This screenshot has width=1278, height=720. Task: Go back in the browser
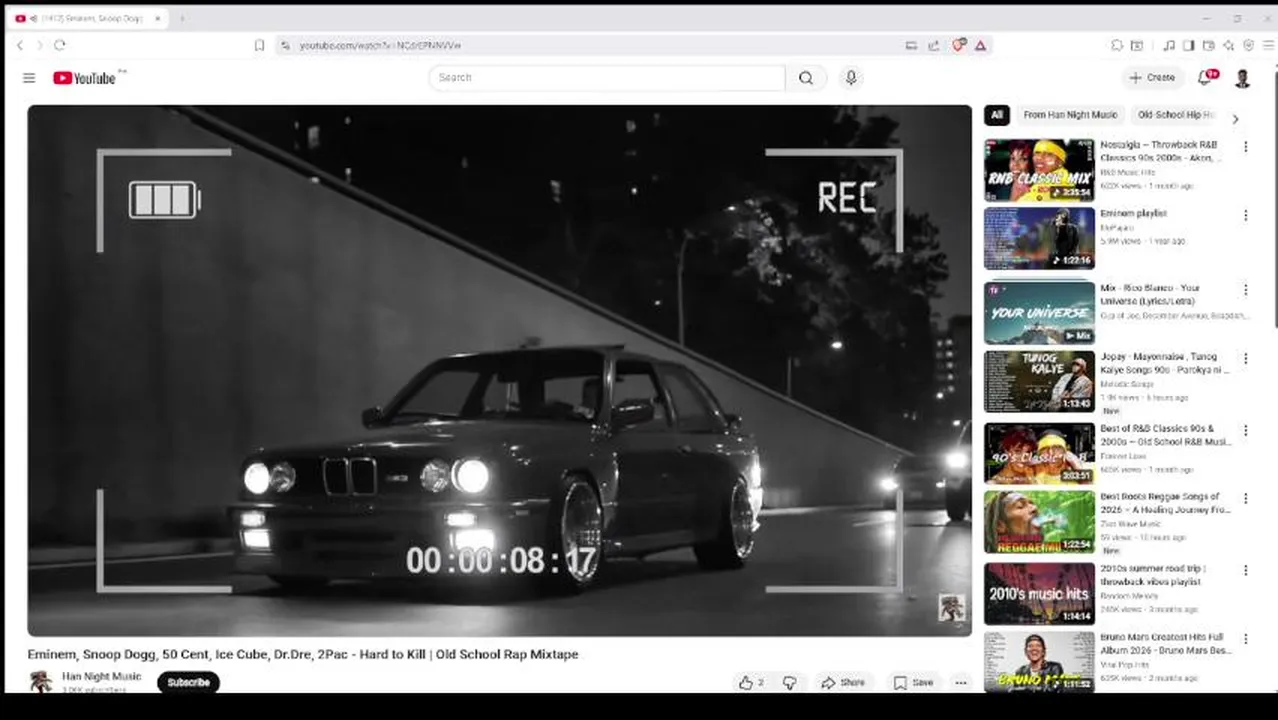tap(20, 45)
